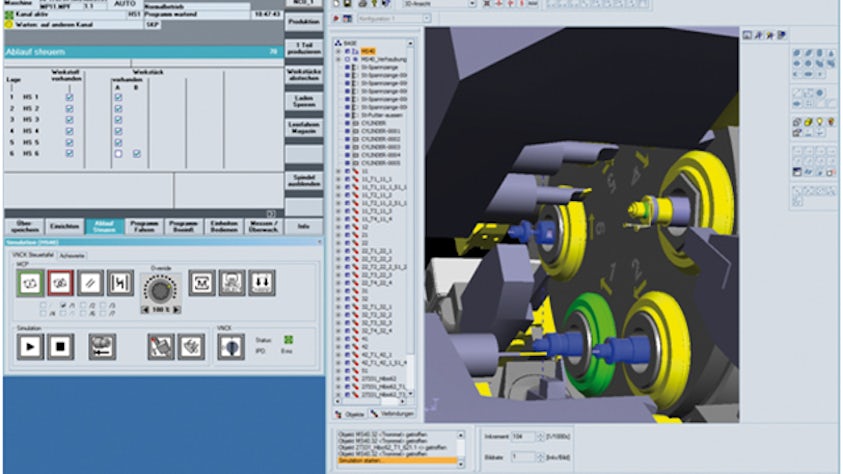Open the Programm Beeinfl. softkey tab
Viewport: 843px width, 474px height.
[x=184, y=226]
